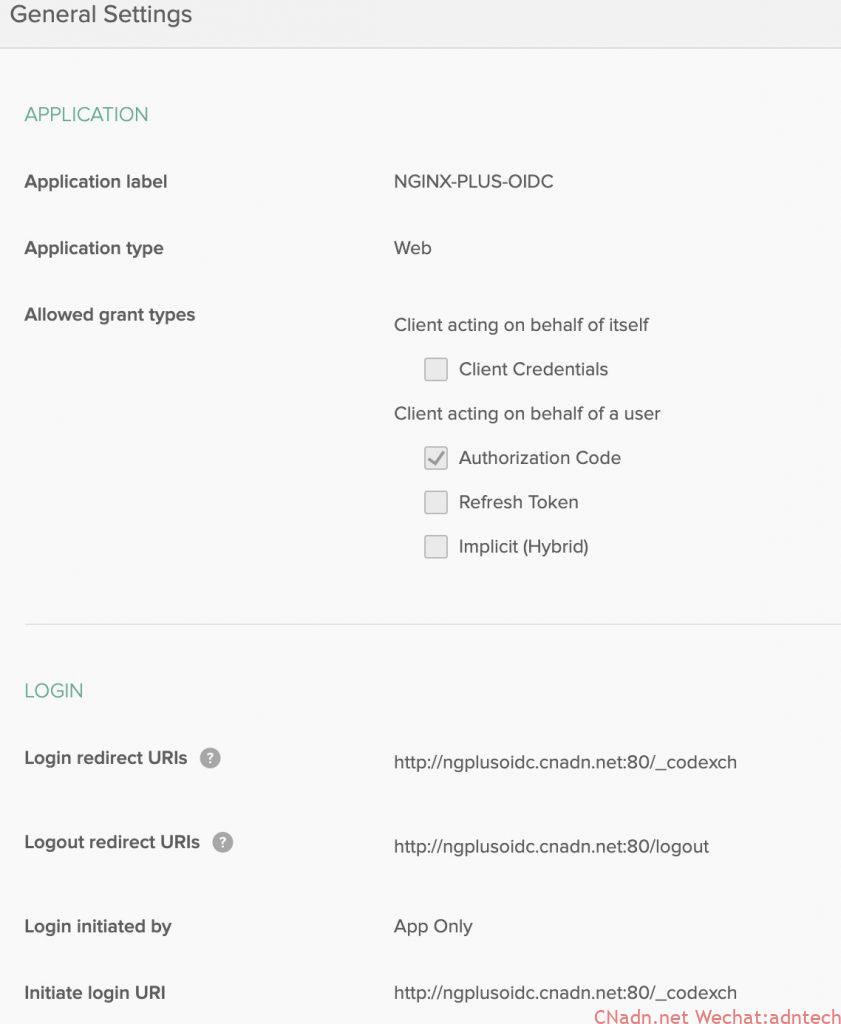Click the Refresh Token label text

tap(518, 502)
